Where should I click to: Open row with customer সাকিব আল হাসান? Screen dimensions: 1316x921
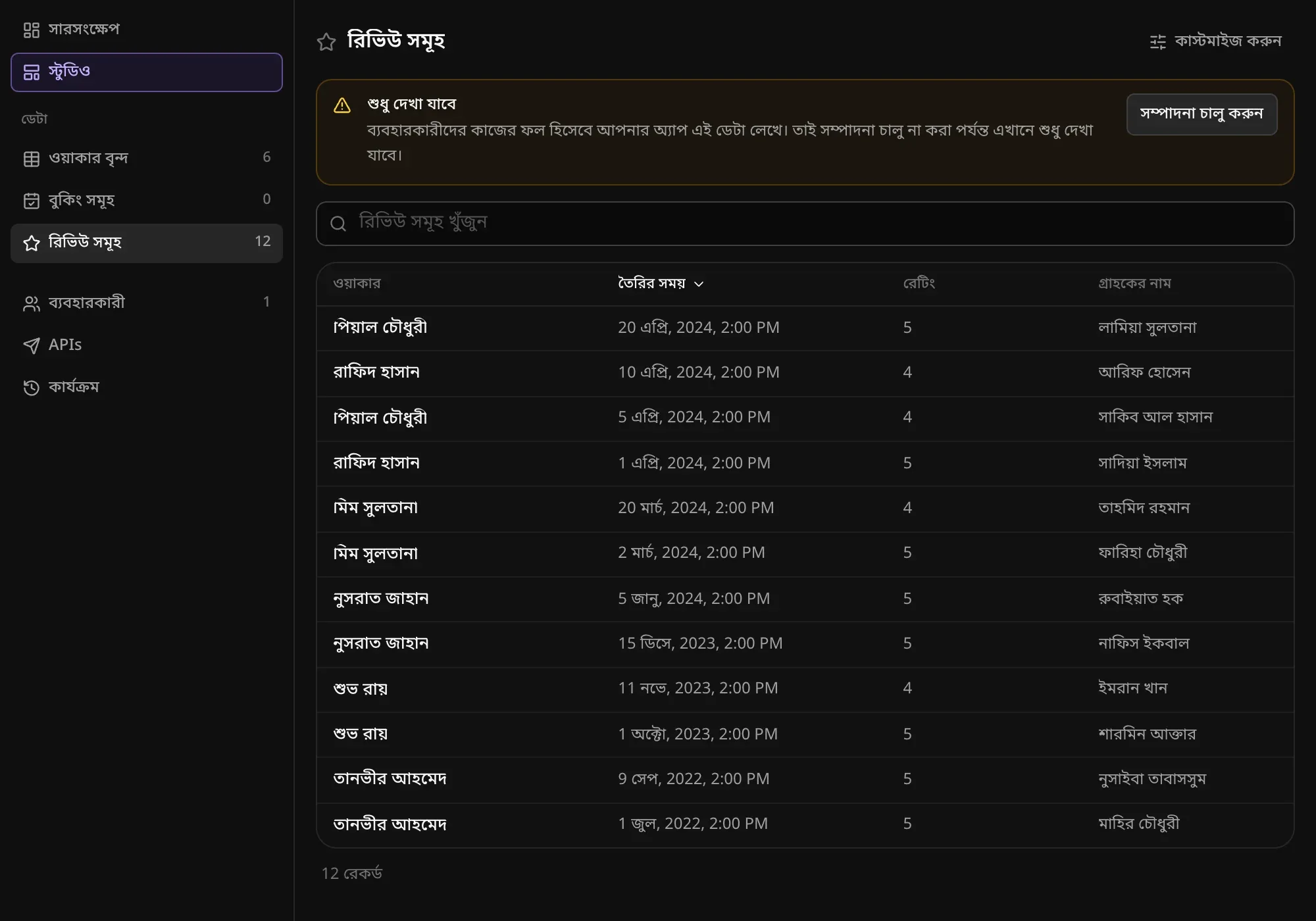coord(805,418)
